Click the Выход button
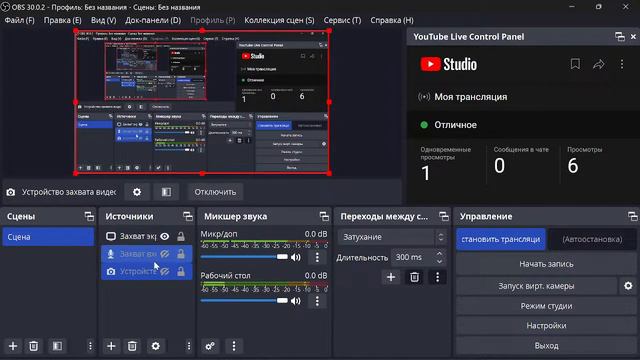 click(546, 346)
